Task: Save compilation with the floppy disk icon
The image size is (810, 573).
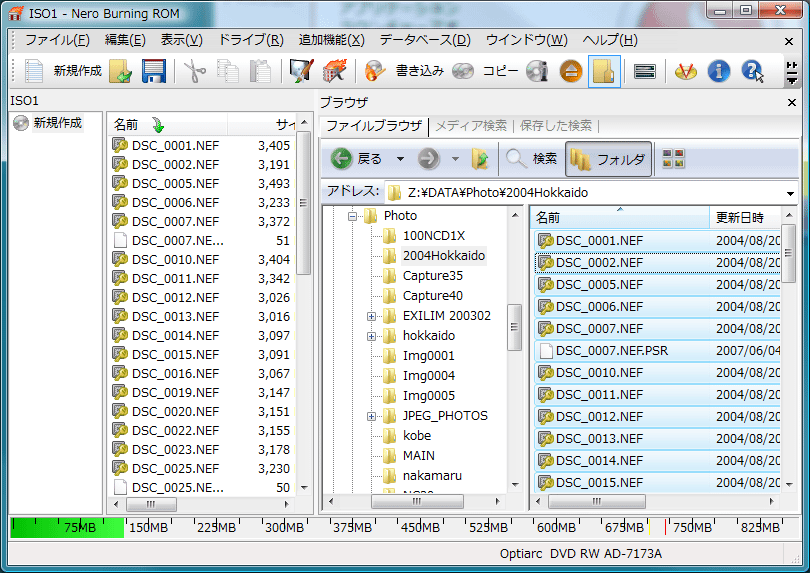Action: [154, 71]
